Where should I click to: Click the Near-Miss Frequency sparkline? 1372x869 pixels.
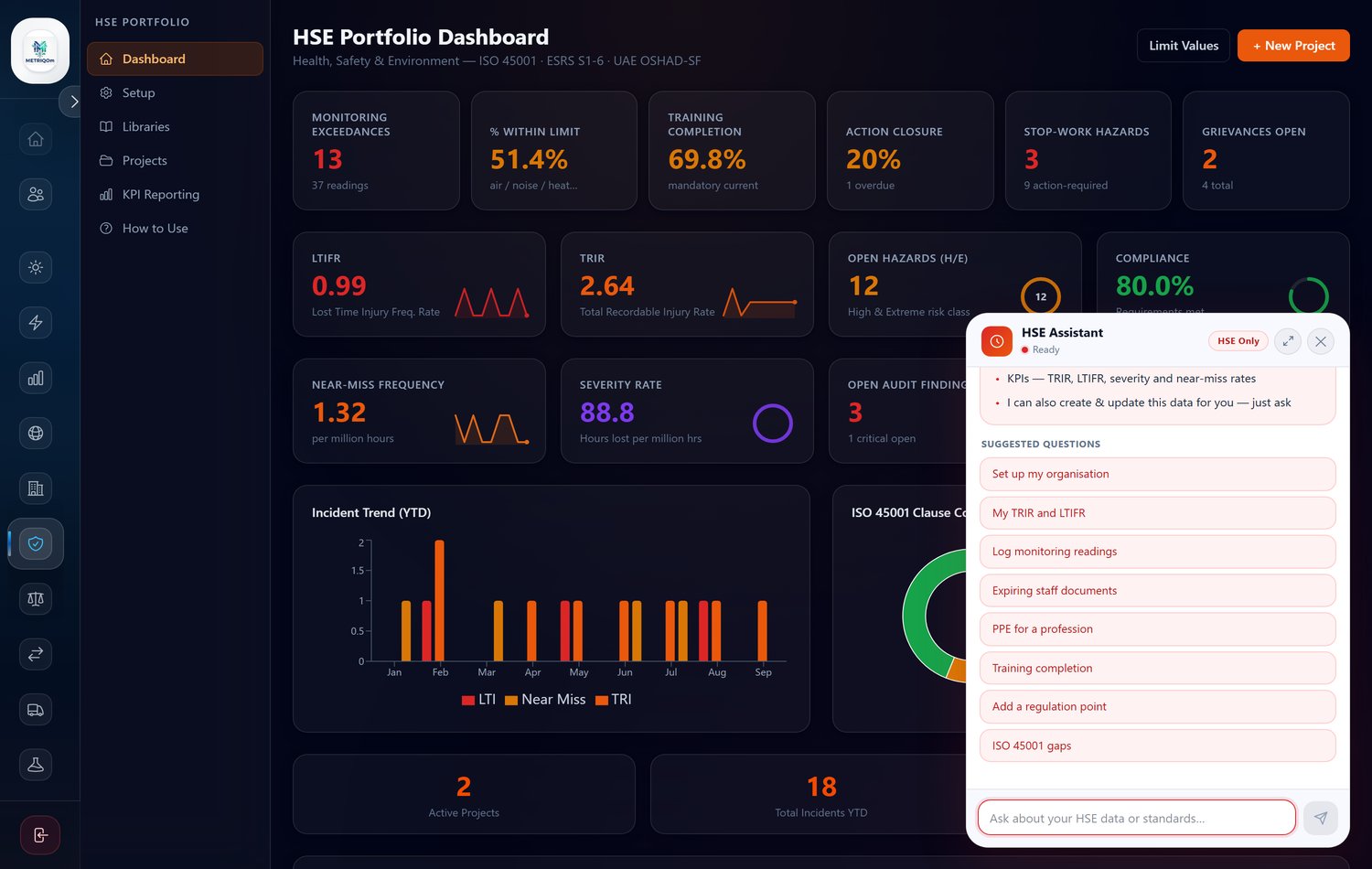pos(492,429)
